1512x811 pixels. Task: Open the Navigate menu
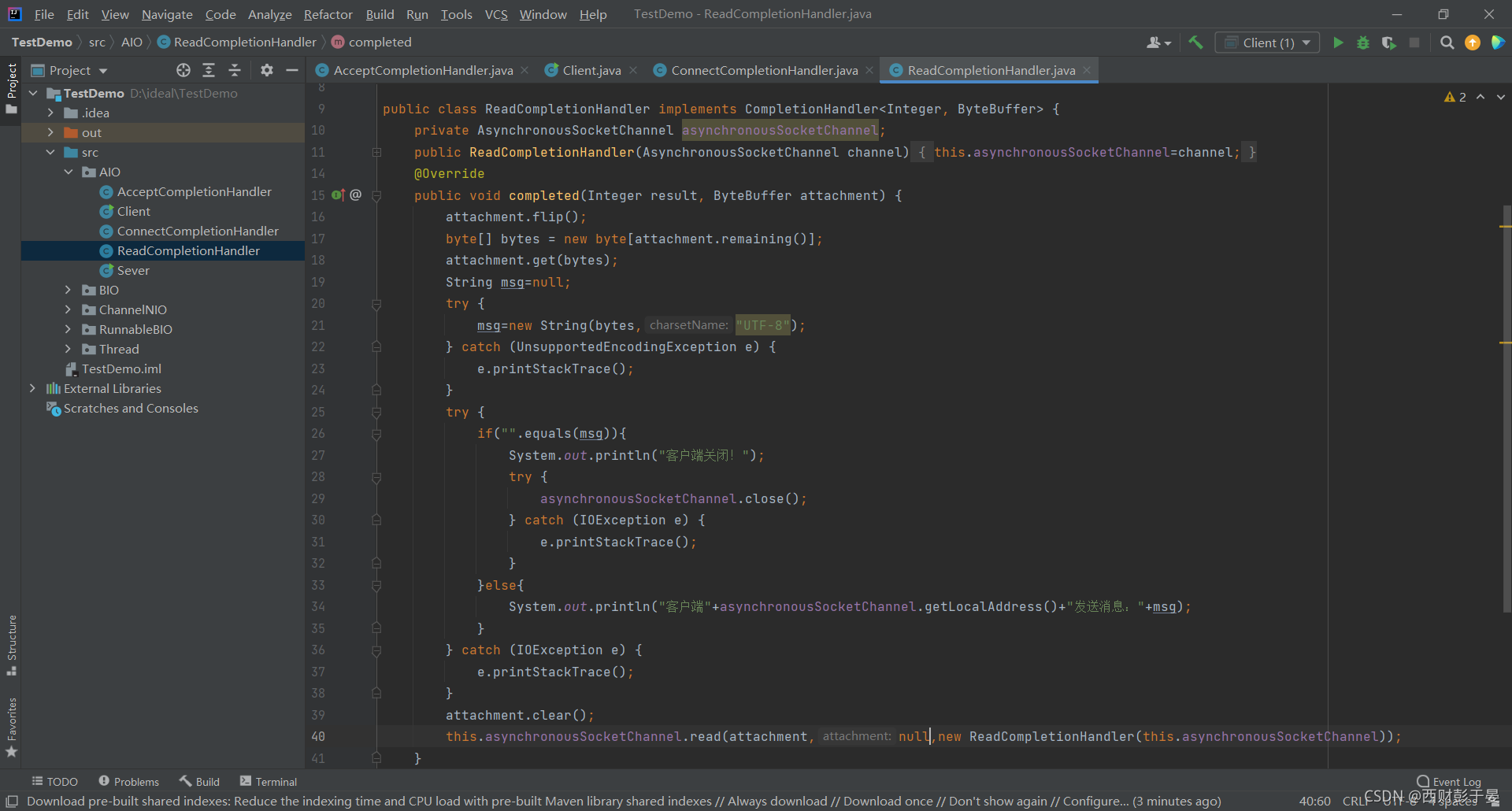pos(167,14)
